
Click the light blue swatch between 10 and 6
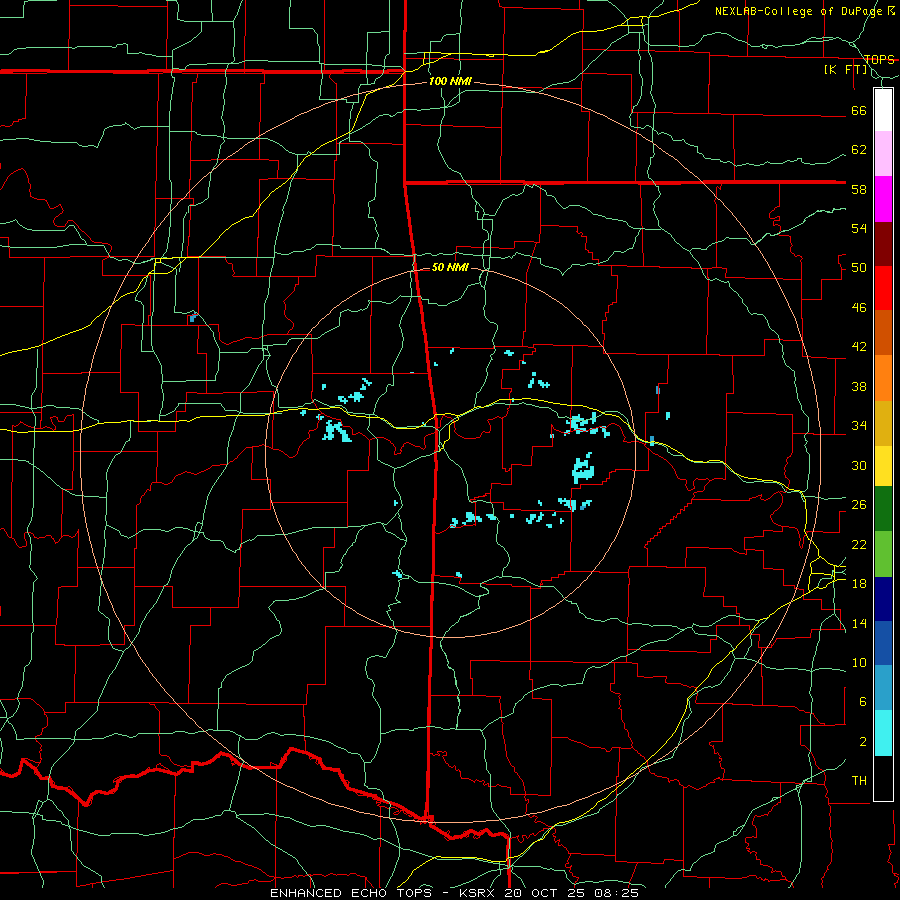coord(883,688)
